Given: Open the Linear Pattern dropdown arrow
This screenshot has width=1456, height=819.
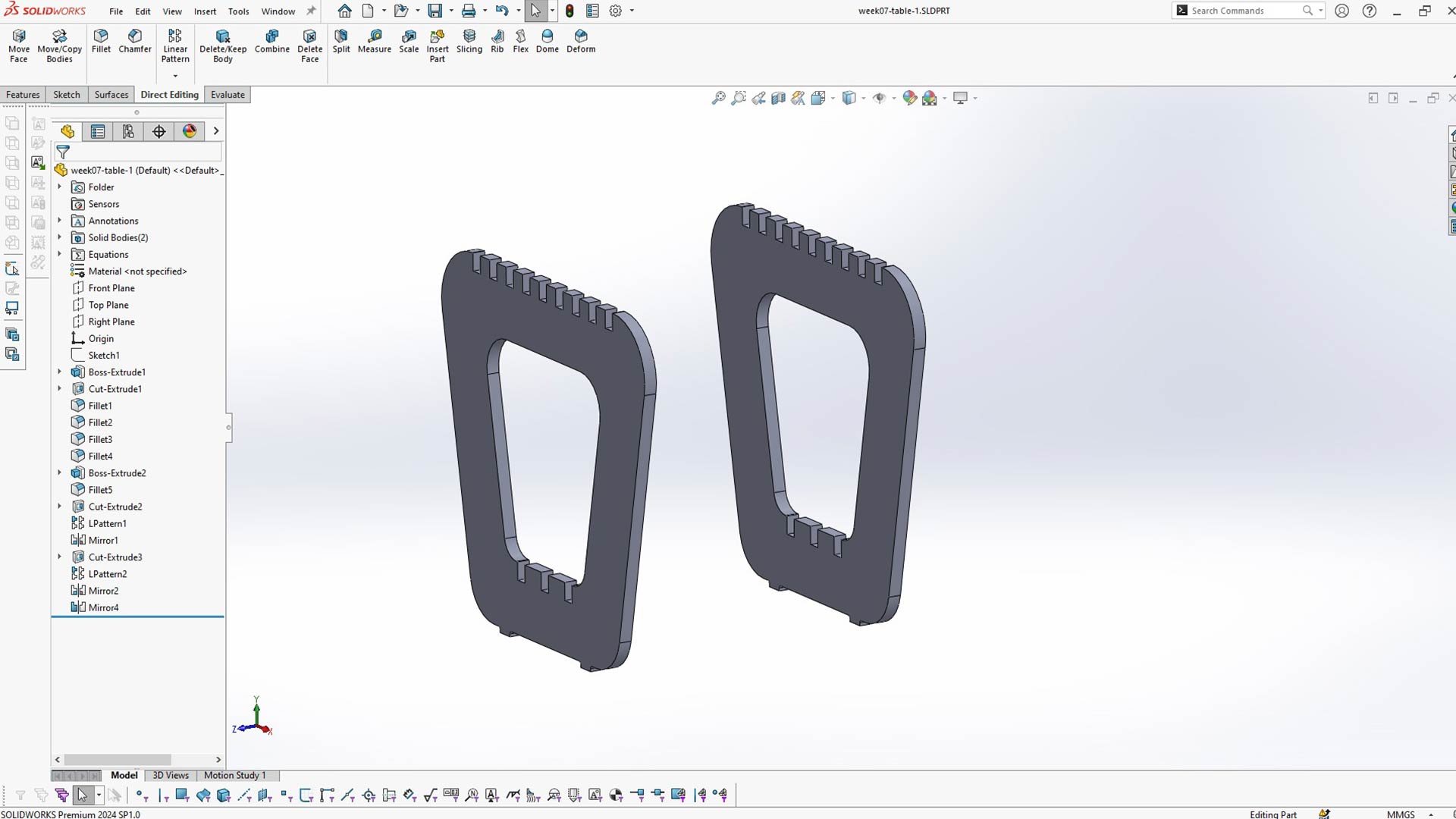Looking at the screenshot, I should [x=175, y=76].
